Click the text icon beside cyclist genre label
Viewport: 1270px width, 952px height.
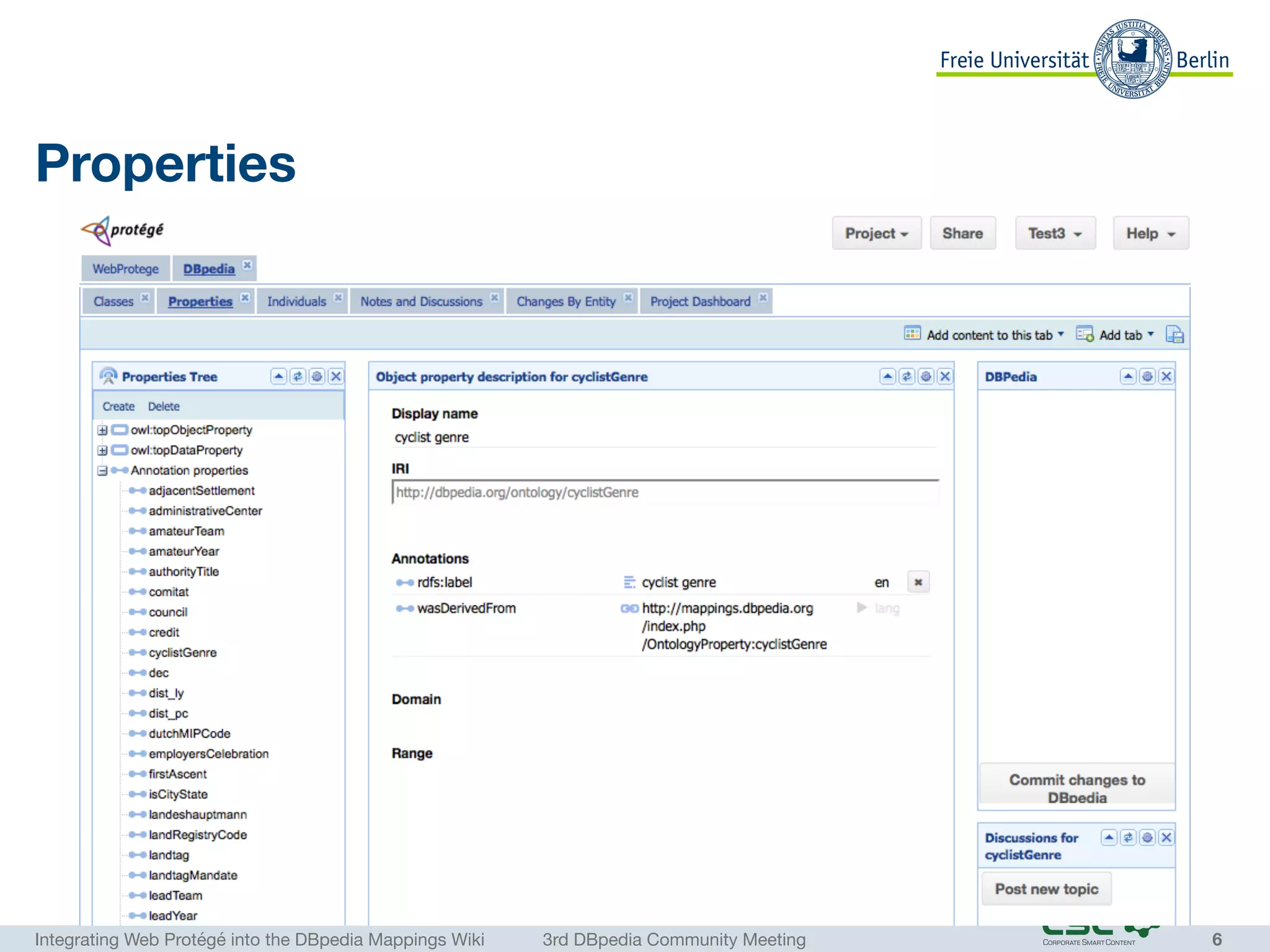click(629, 583)
